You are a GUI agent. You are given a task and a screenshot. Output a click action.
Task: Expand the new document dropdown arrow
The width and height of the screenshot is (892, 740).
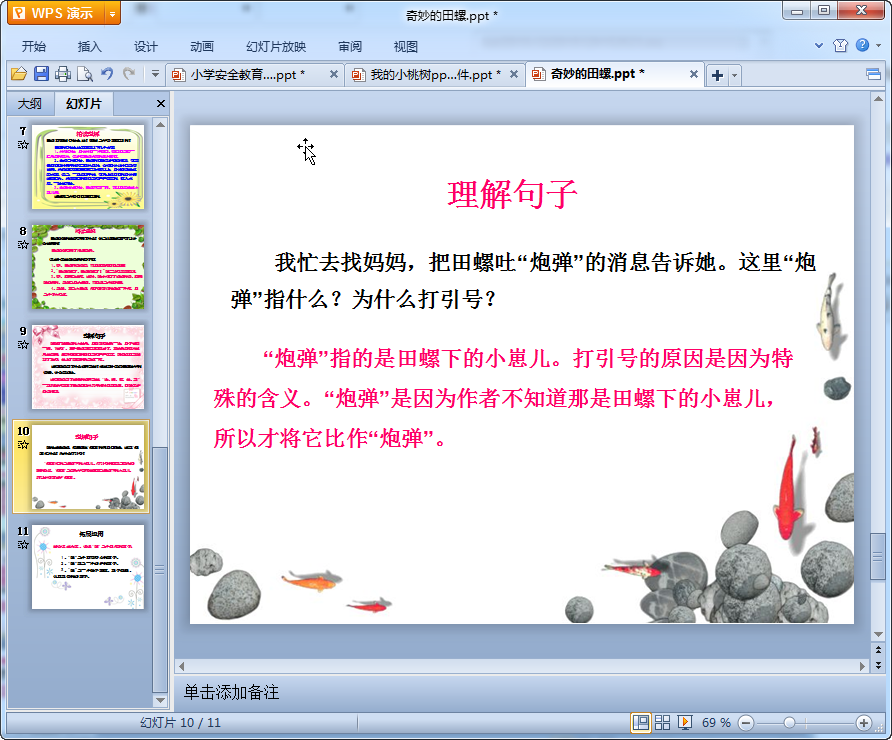click(734, 75)
